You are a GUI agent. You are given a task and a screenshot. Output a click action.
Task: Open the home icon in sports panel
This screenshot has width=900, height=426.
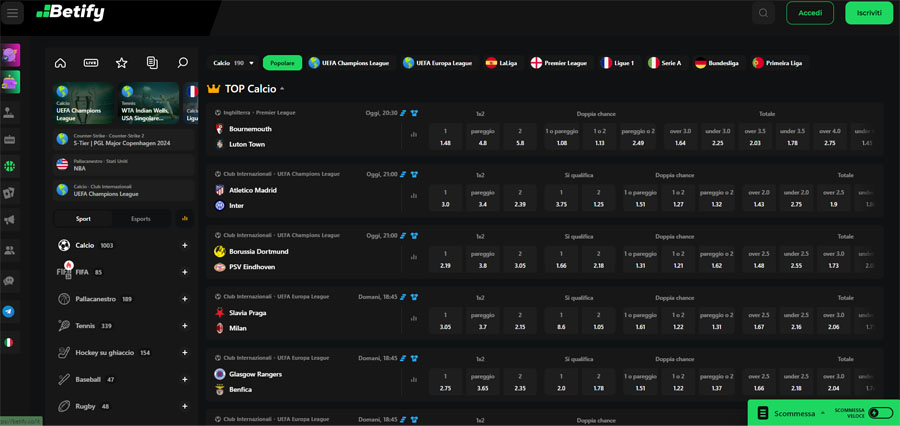click(60, 63)
